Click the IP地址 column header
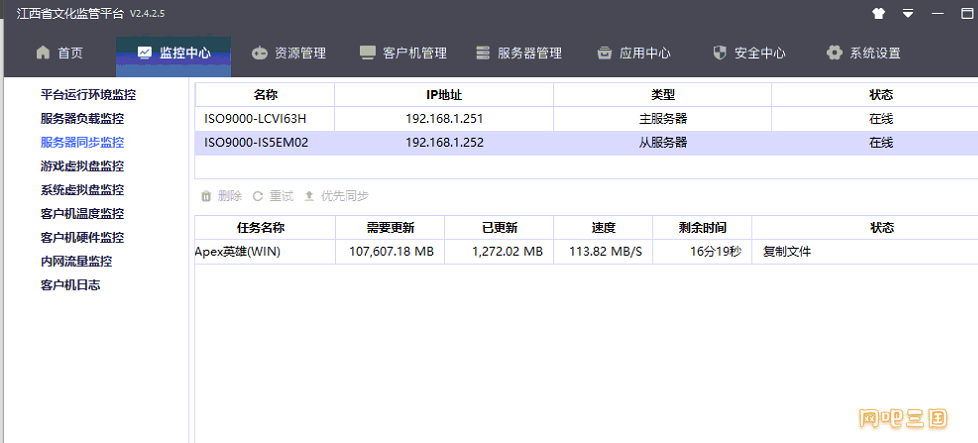 [x=443, y=95]
